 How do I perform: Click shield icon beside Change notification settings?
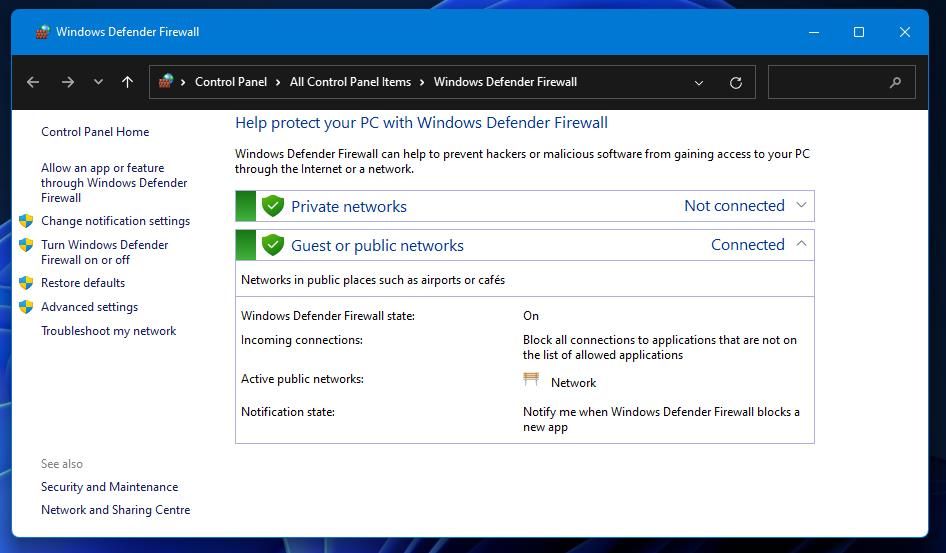[x=26, y=221]
